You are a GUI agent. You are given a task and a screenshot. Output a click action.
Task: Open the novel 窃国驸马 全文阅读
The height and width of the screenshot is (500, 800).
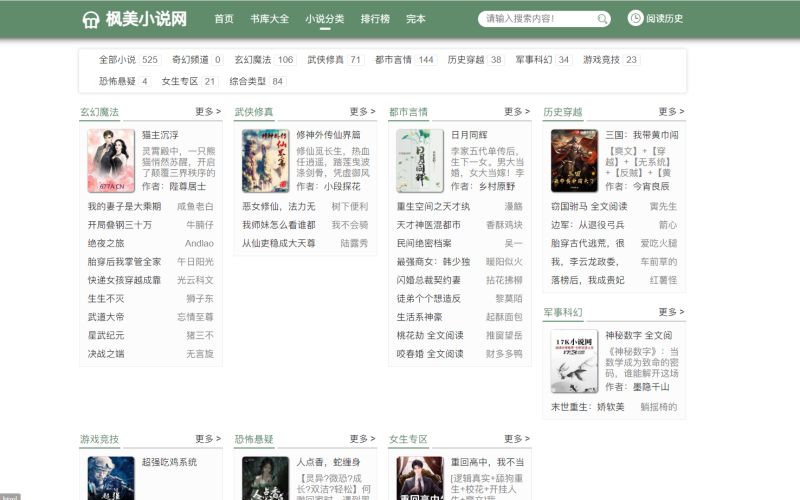(x=589, y=207)
